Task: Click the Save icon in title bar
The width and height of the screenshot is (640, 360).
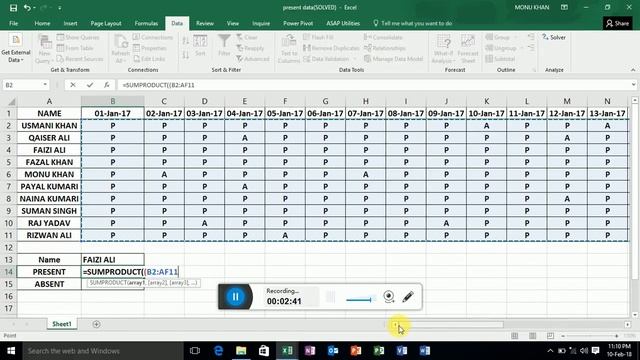Action: click(x=13, y=8)
